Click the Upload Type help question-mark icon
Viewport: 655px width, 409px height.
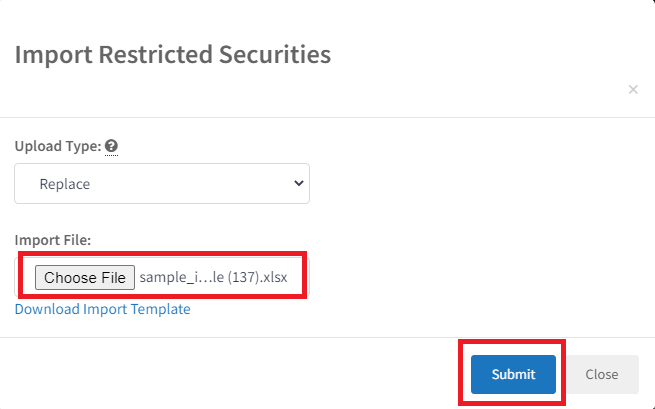click(x=111, y=146)
